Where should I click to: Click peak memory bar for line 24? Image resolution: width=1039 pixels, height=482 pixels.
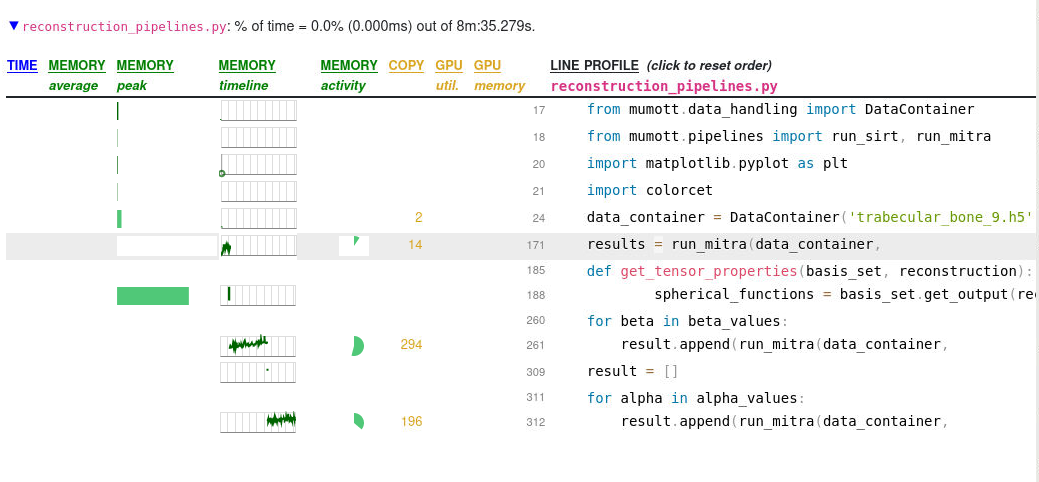(119, 219)
